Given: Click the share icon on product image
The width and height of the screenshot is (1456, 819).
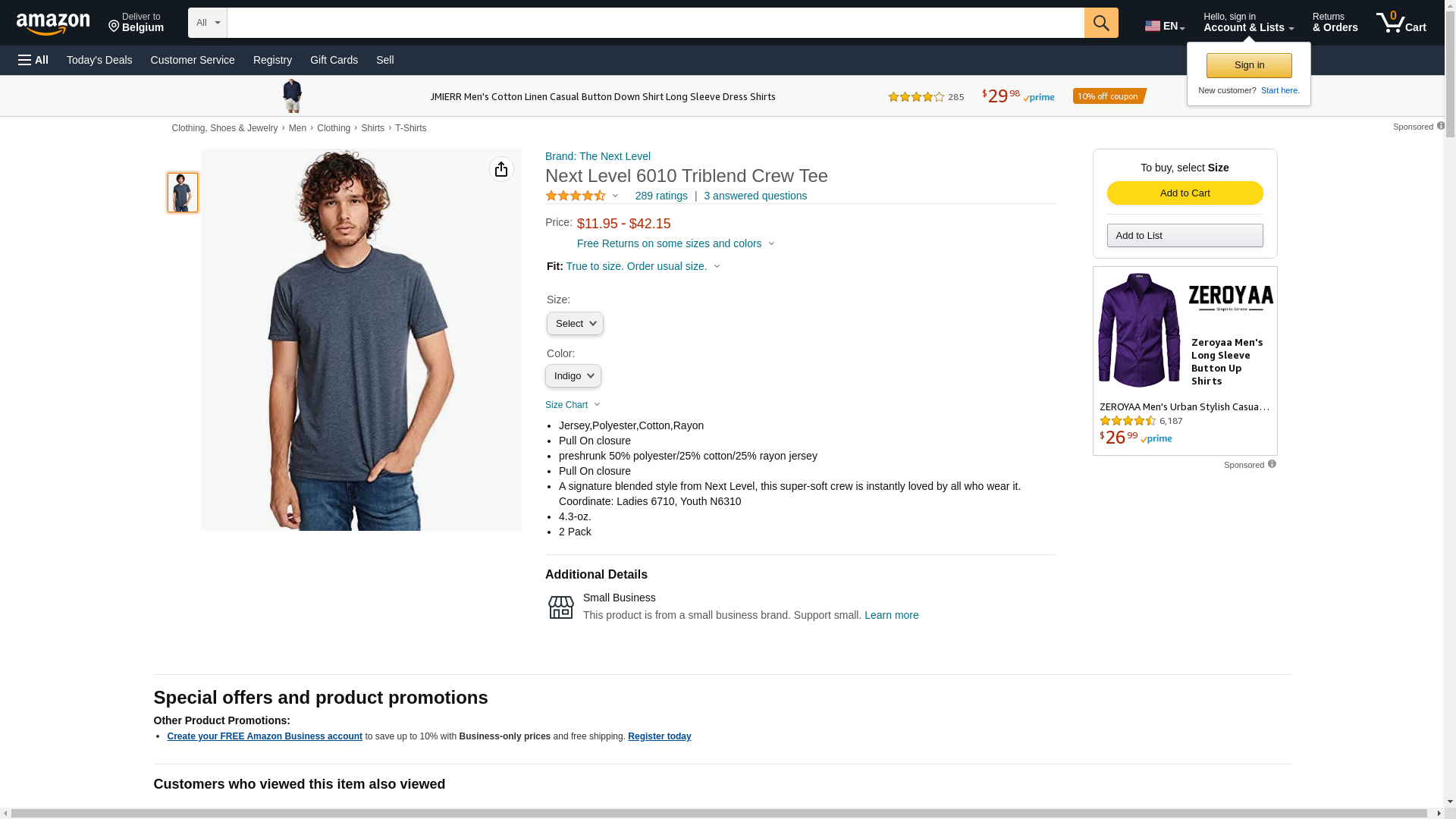Looking at the screenshot, I should click(501, 169).
